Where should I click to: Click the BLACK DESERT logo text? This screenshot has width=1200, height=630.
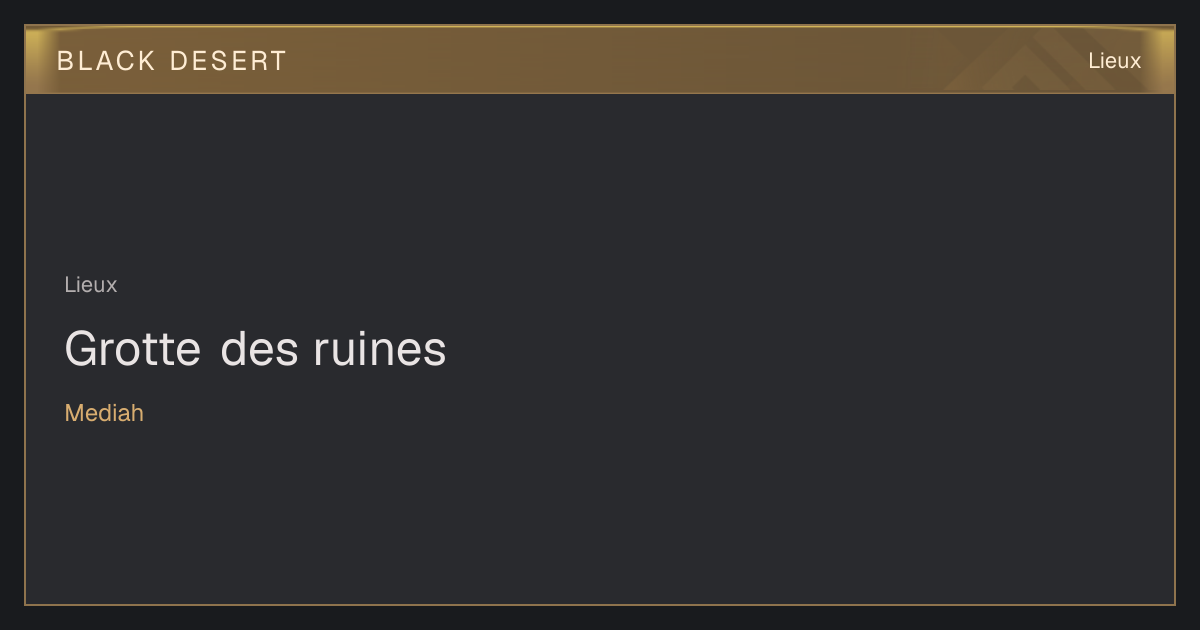coord(172,61)
